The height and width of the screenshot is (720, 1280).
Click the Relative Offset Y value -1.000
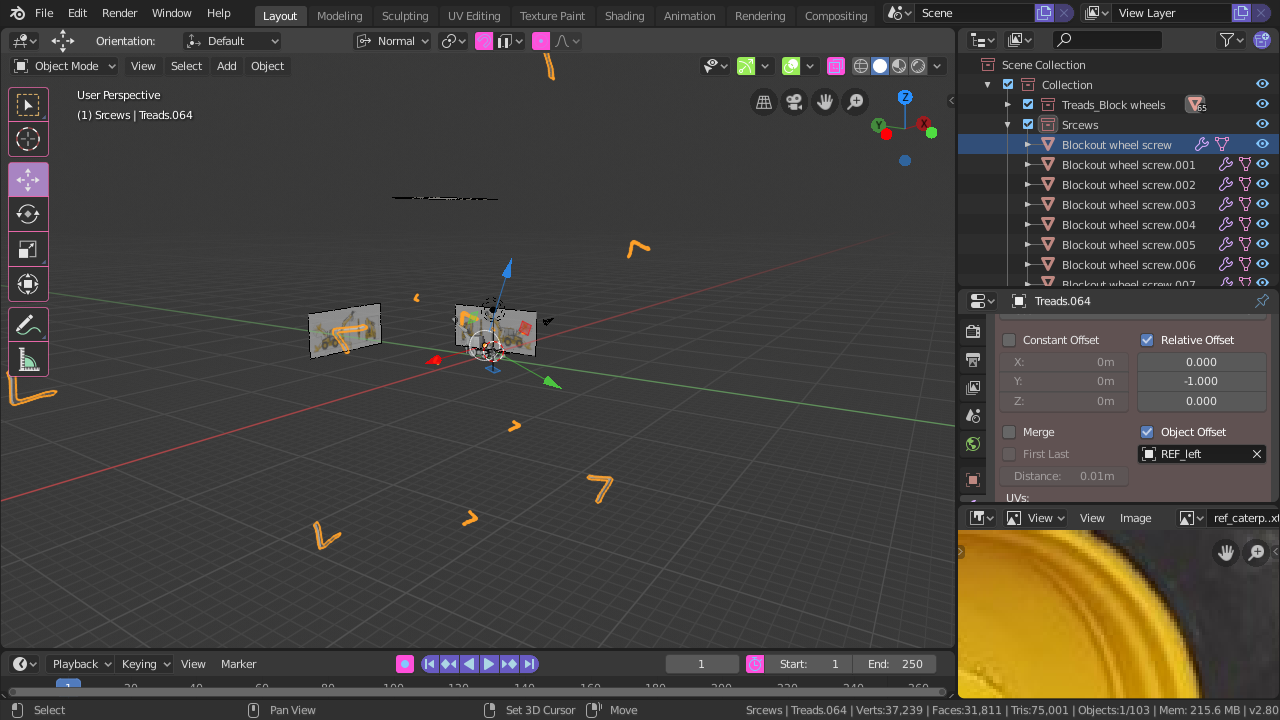[x=1202, y=381]
